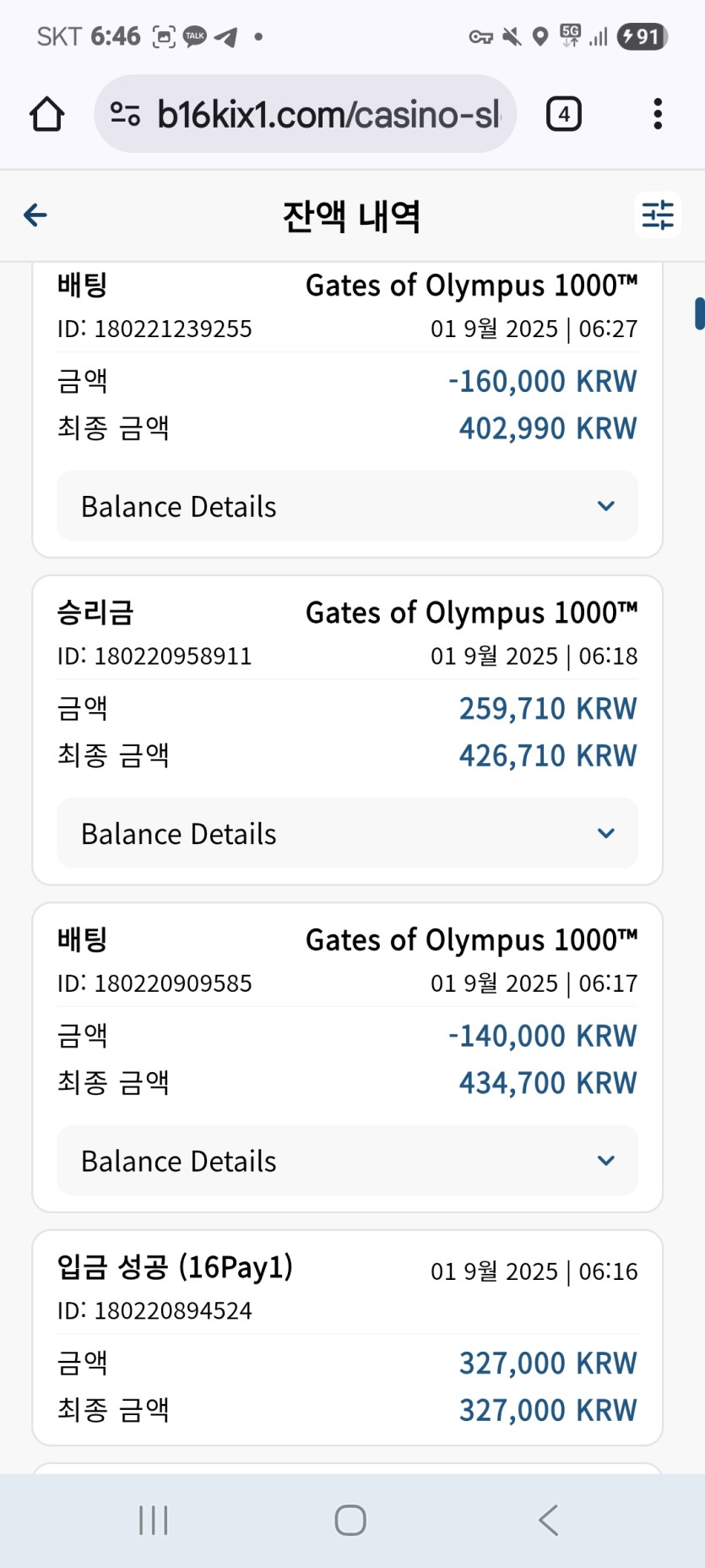Open the tab switcher showing 4 tabs
This screenshot has height=1568, width=705.
click(563, 114)
